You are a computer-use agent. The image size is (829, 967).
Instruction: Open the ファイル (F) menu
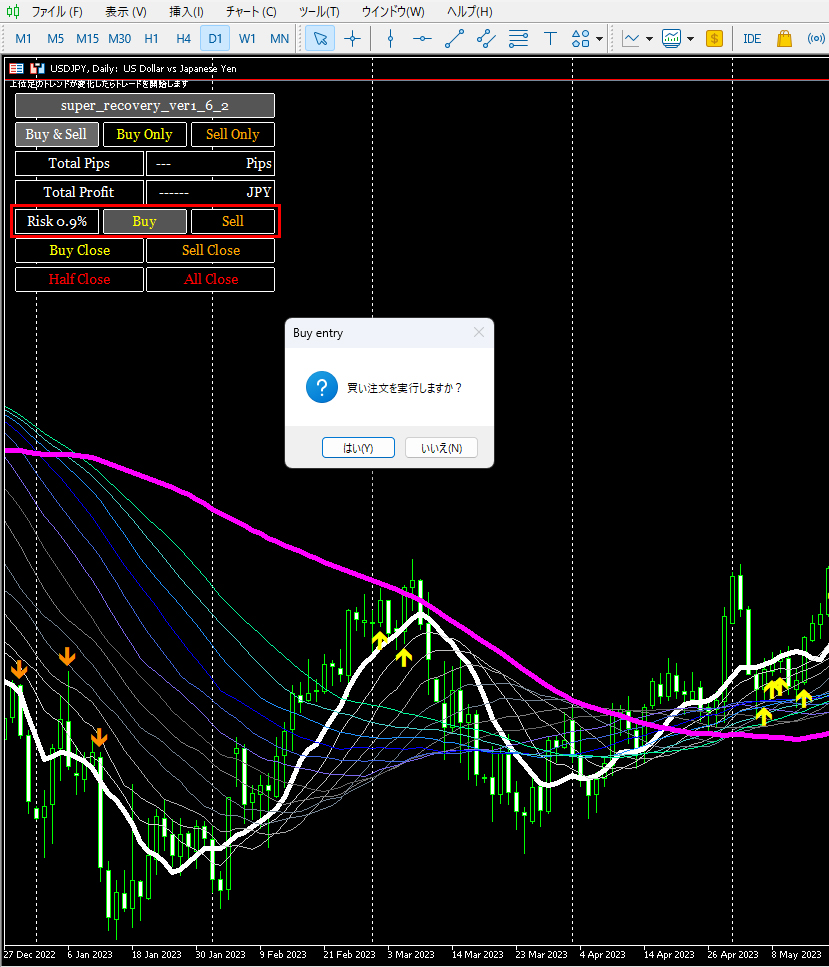pyautogui.click(x=57, y=11)
